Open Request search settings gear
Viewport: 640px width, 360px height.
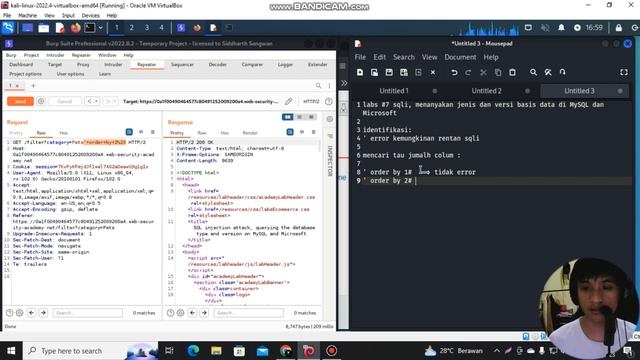[x=19, y=313]
